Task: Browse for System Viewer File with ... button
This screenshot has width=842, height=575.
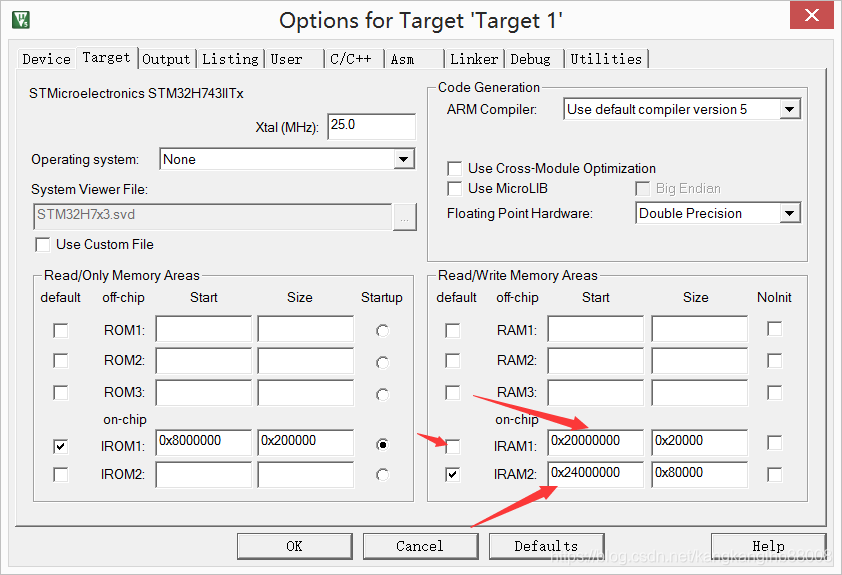Action: tap(404, 217)
